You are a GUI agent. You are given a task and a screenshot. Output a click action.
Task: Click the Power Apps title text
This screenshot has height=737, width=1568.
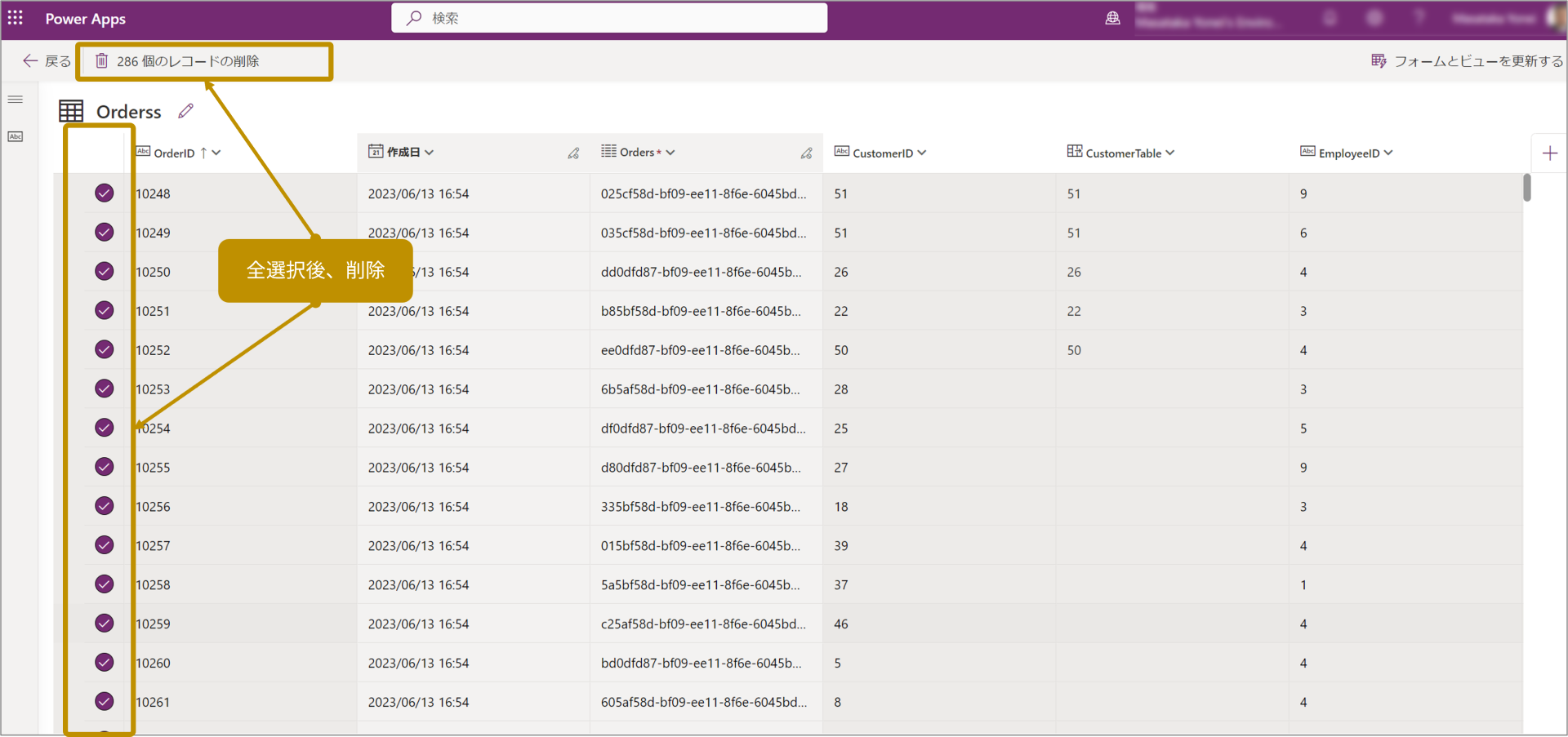click(86, 19)
